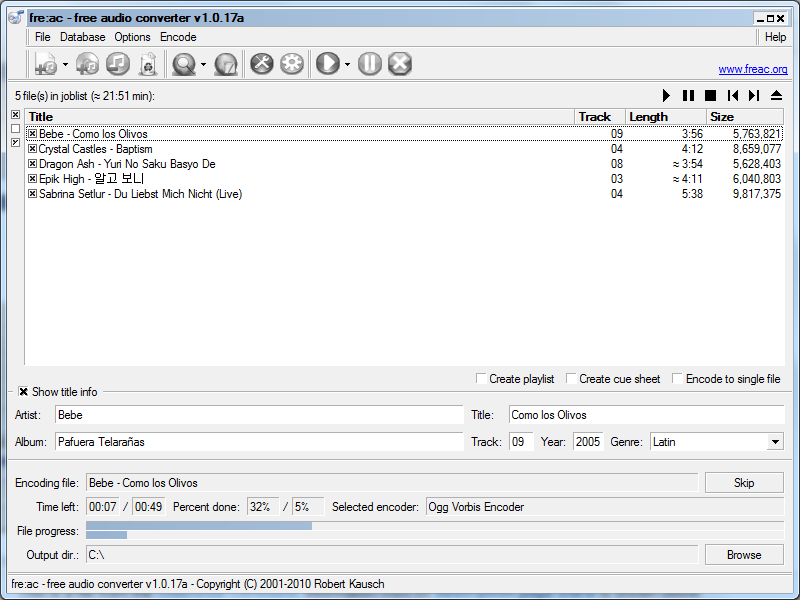This screenshot has height=600, width=800.
Task: Click the Skip button
Action: 744,483
